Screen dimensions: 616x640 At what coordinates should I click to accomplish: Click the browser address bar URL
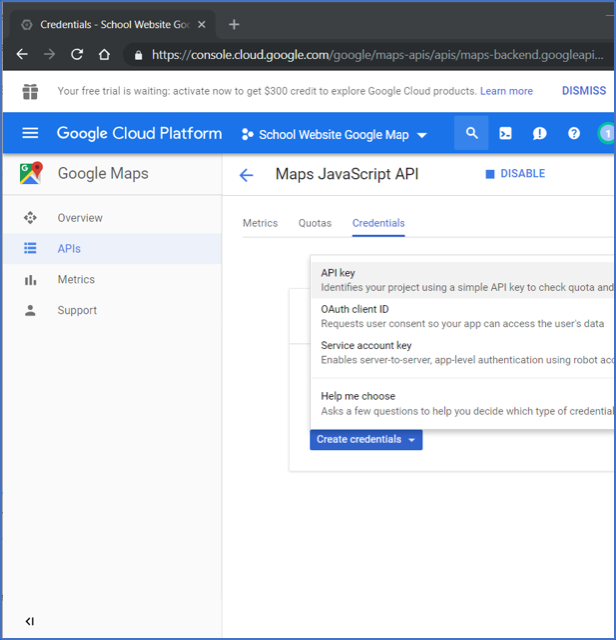(x=380, y=55)
